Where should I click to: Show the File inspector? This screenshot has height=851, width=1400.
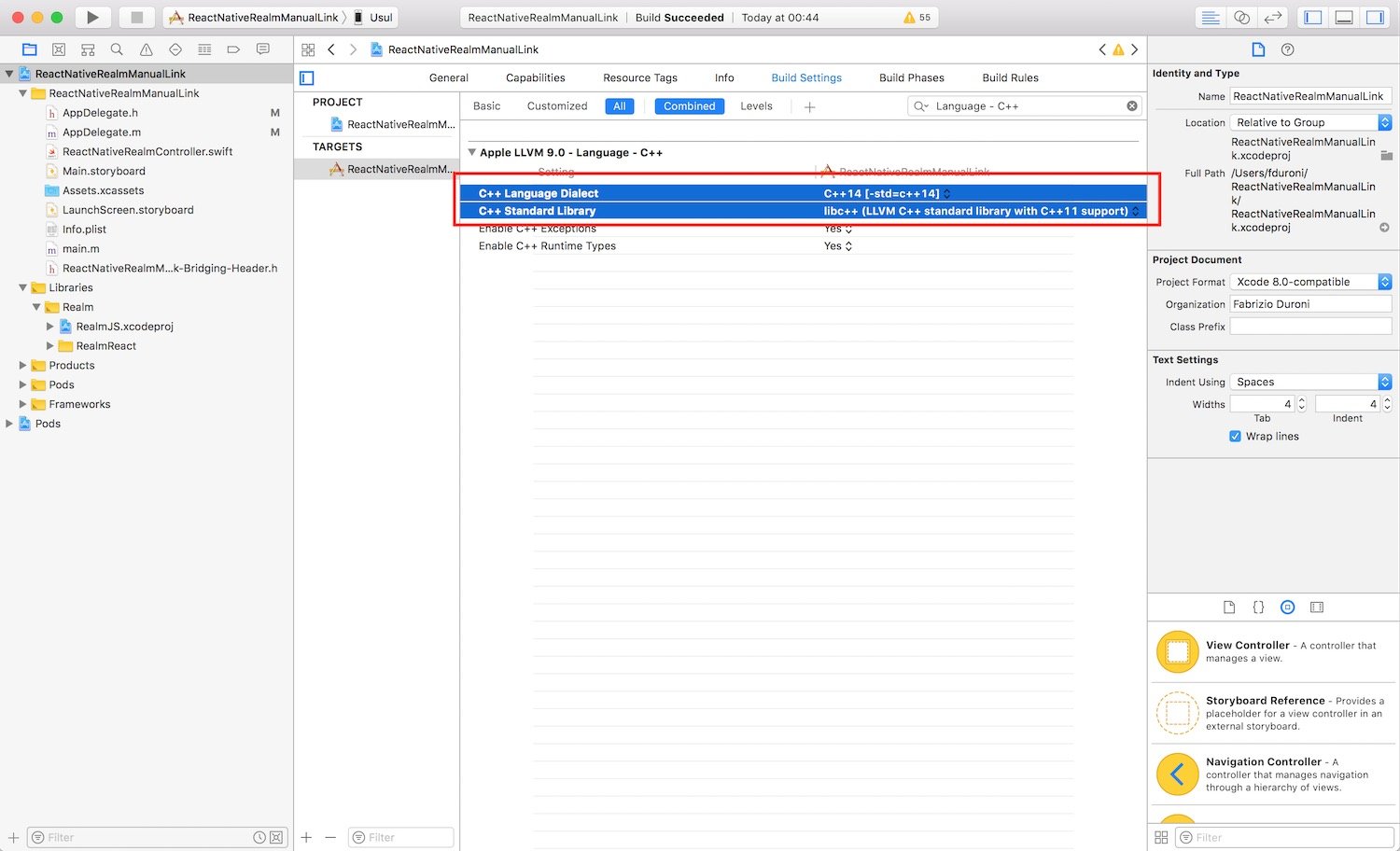[x=1258, y=49]
